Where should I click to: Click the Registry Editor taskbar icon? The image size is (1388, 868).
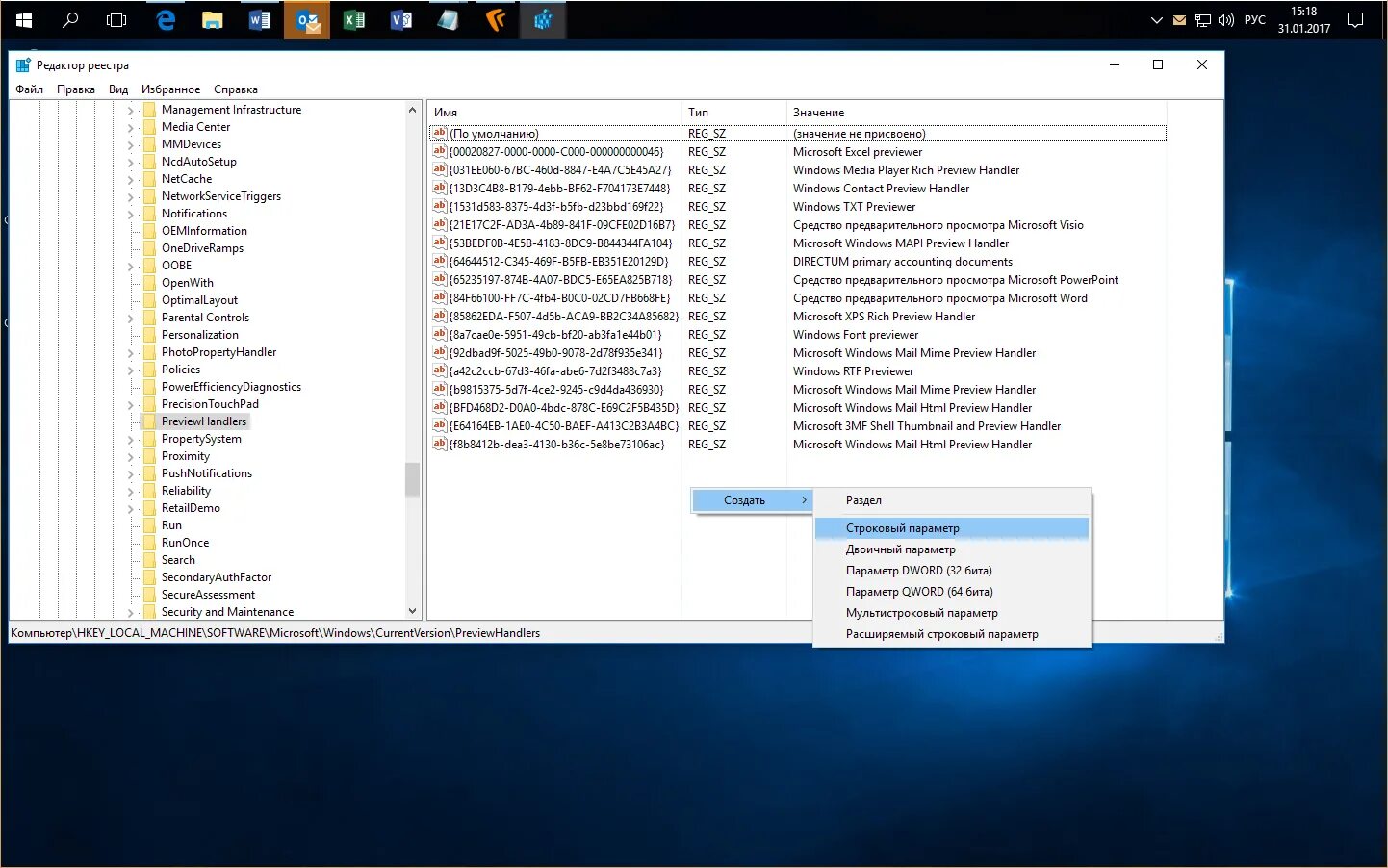point(543,20)
